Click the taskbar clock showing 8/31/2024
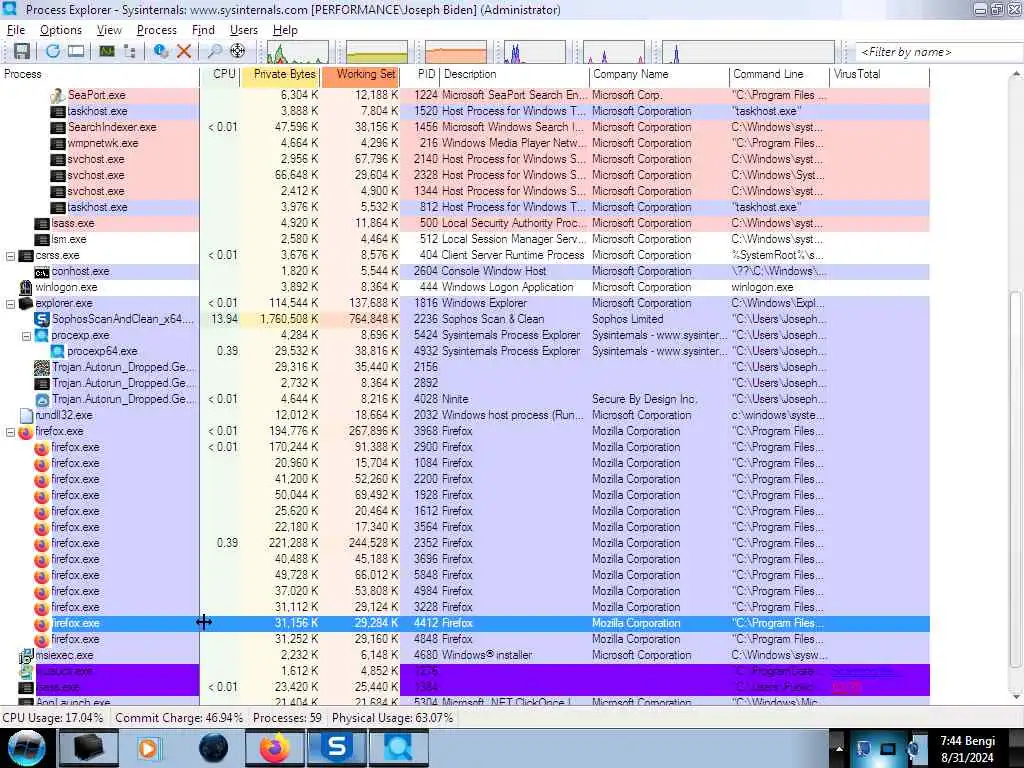1024x768 pixels. click(967, 749)
